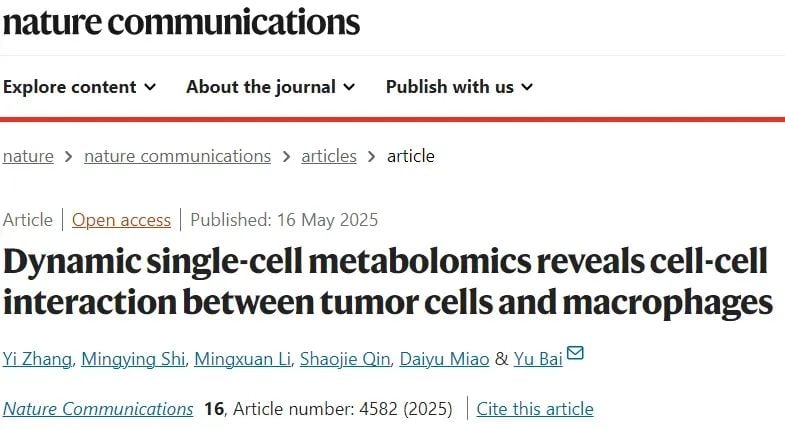The width and height of the screenshot is (785, 429).
Task: Click the envelope icon beside Yu Bai
Action: (575, 354)
